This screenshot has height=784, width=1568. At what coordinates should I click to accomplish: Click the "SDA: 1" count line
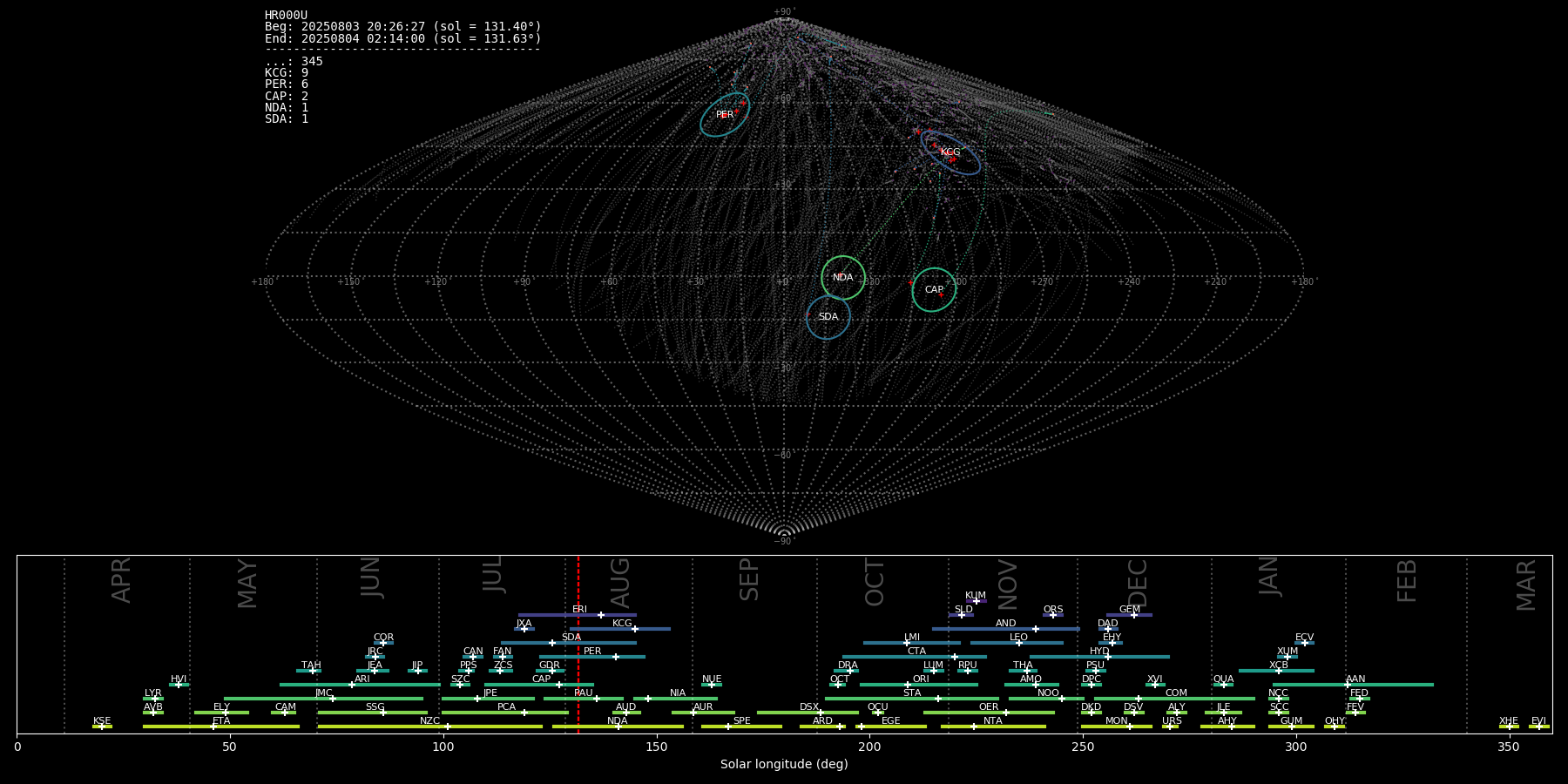[287, 118]
